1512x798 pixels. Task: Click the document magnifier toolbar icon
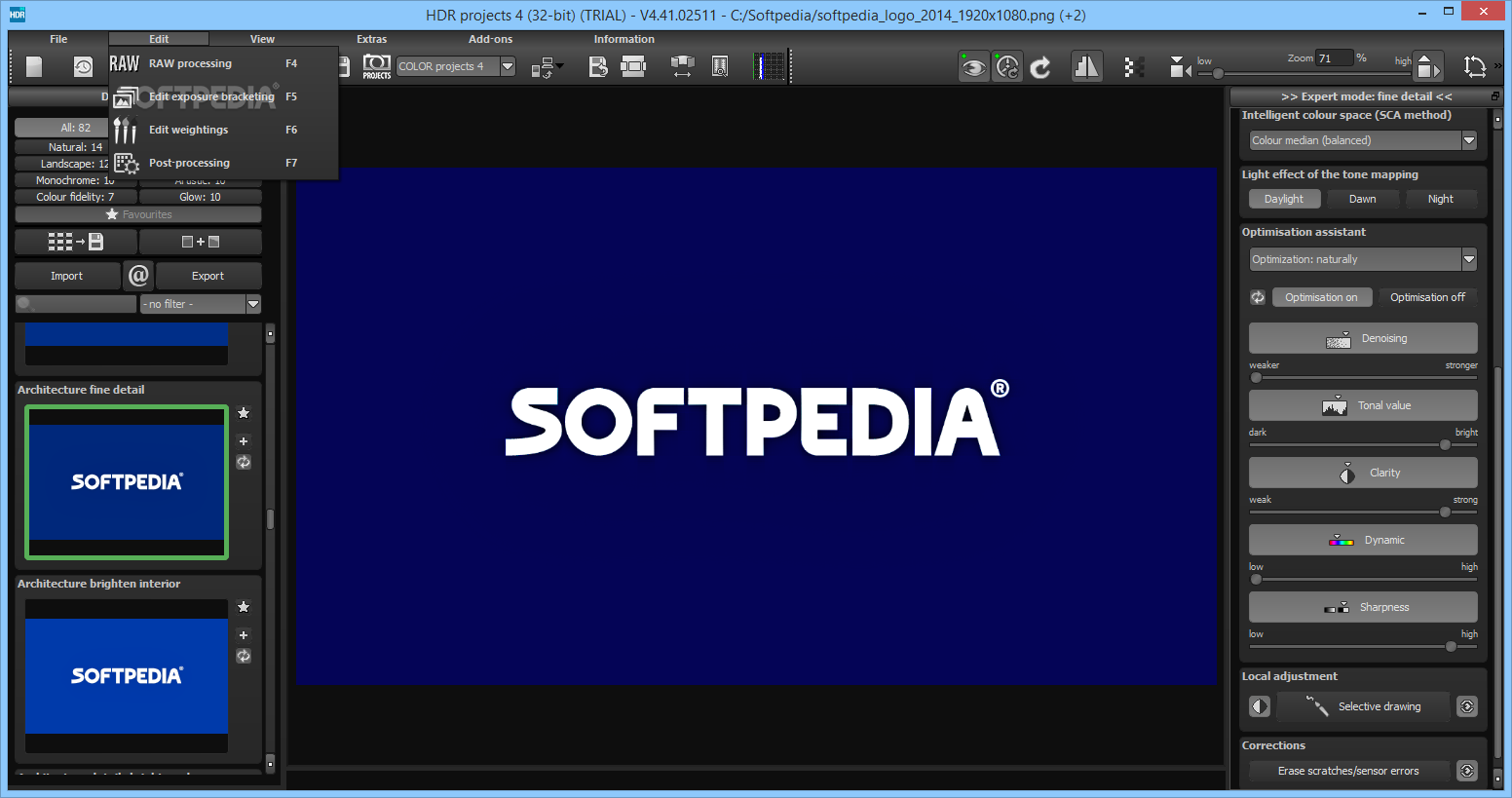point(720,66)
